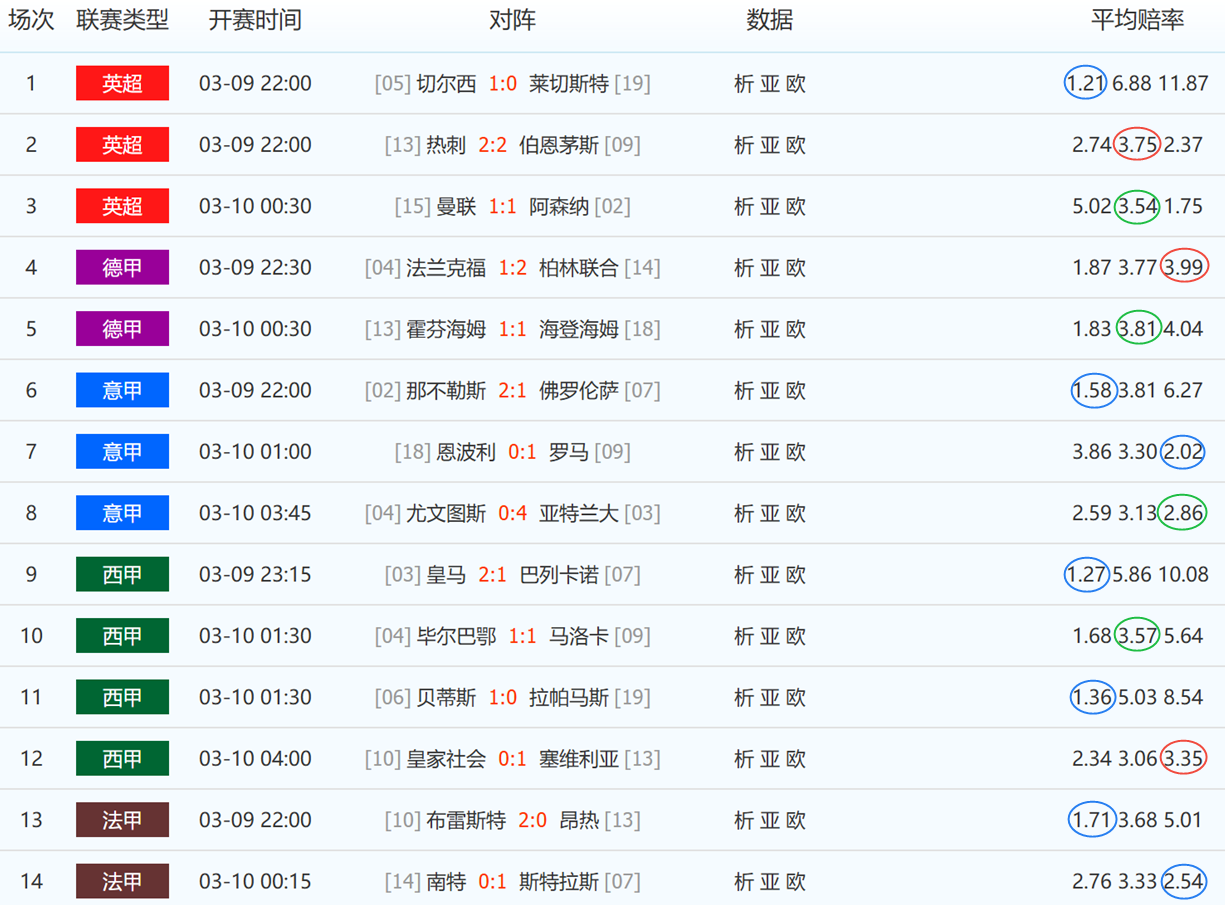Click the odds value 8.54

1183,697
